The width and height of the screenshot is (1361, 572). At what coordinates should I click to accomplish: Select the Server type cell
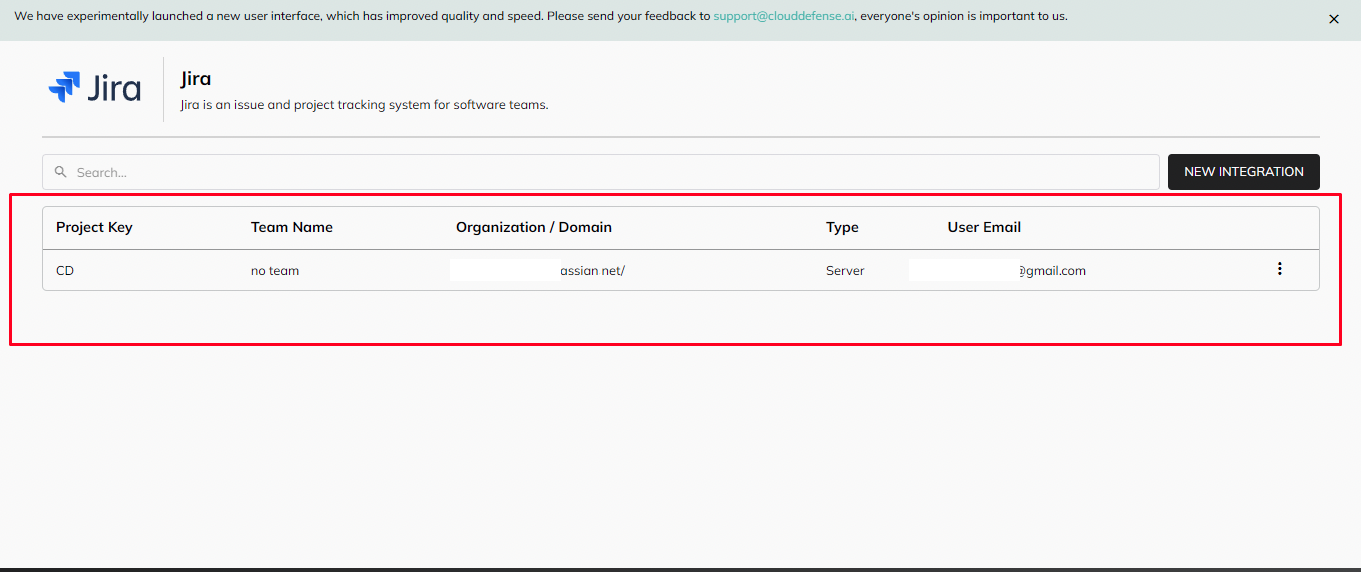(x=845, y=271)
